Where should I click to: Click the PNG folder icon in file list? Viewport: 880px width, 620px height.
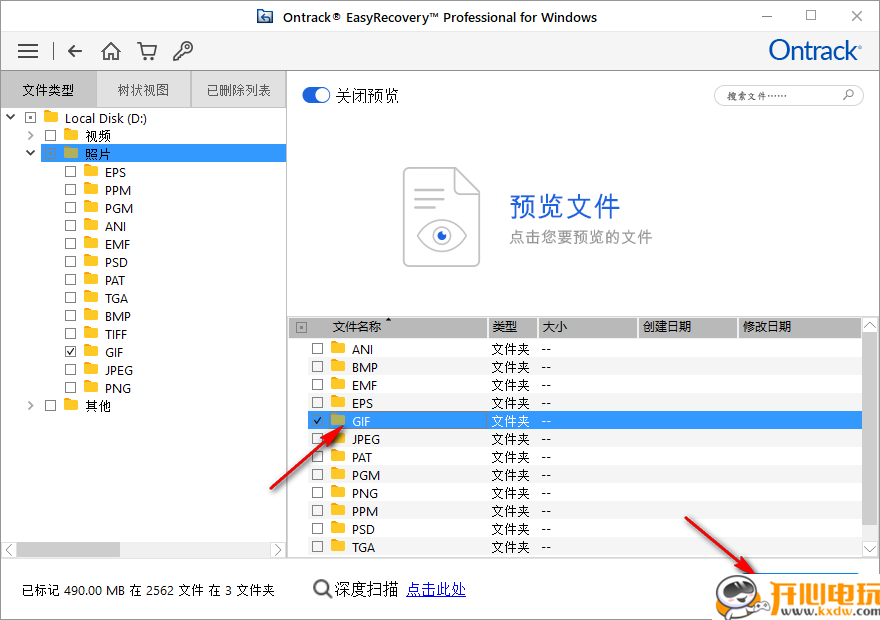pyautogui.click(x=338, y=492)
